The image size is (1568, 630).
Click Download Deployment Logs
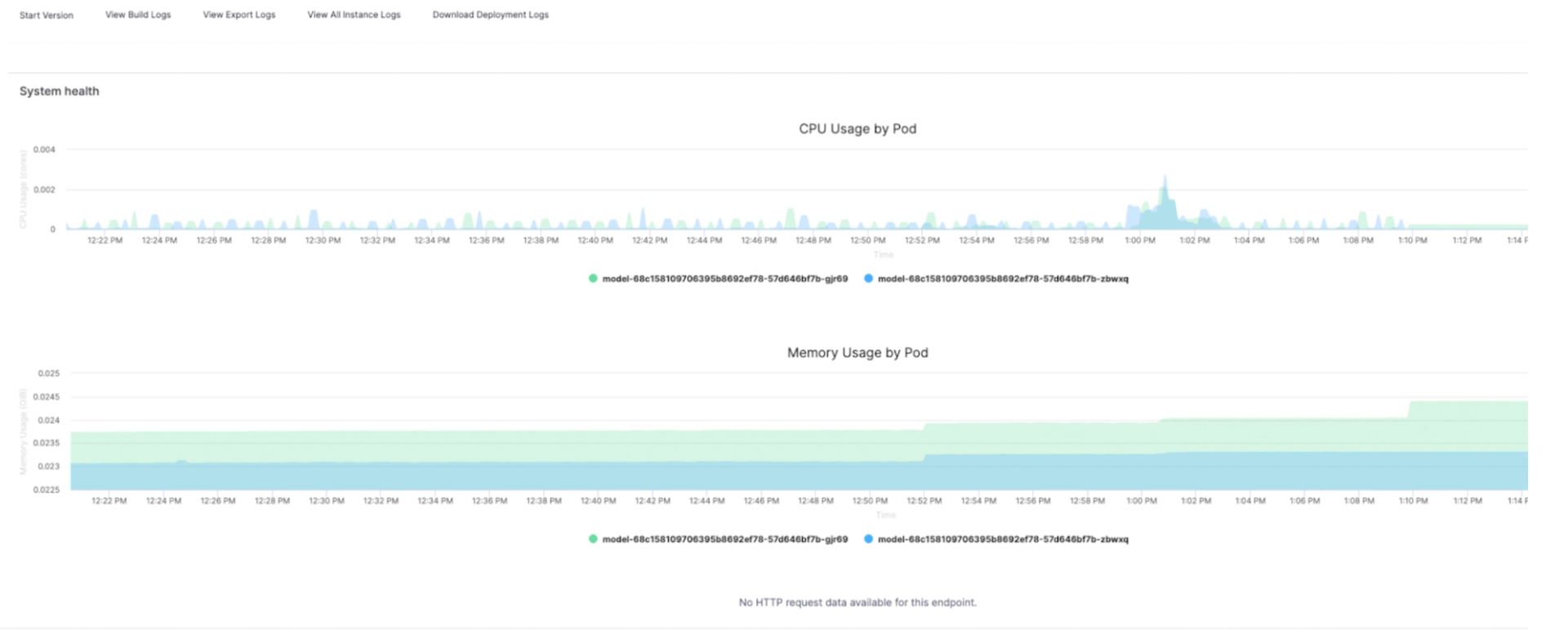pos(491,15)
